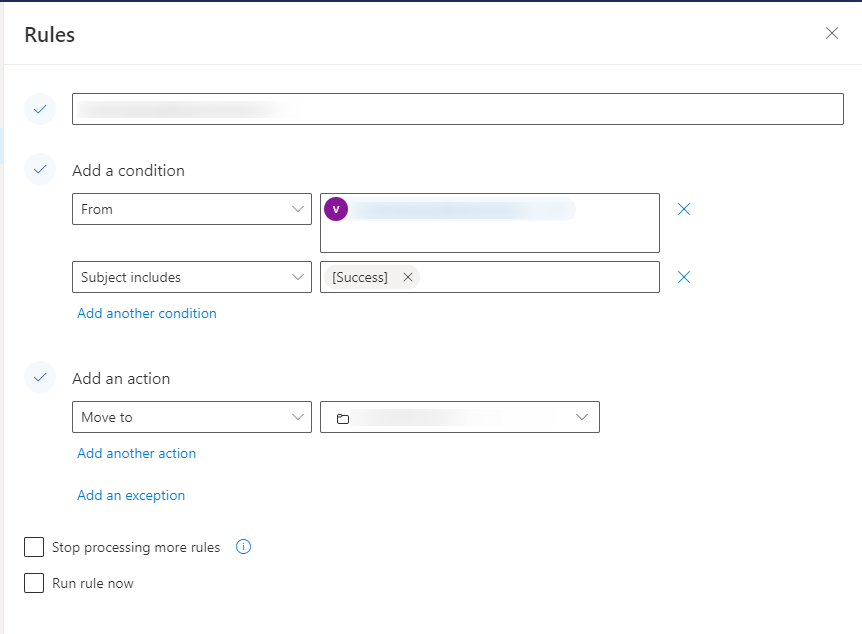Check the "Run rule now" option
This screenshot has width=862, height=634.
pyautogui.click(x=33, y=583)
